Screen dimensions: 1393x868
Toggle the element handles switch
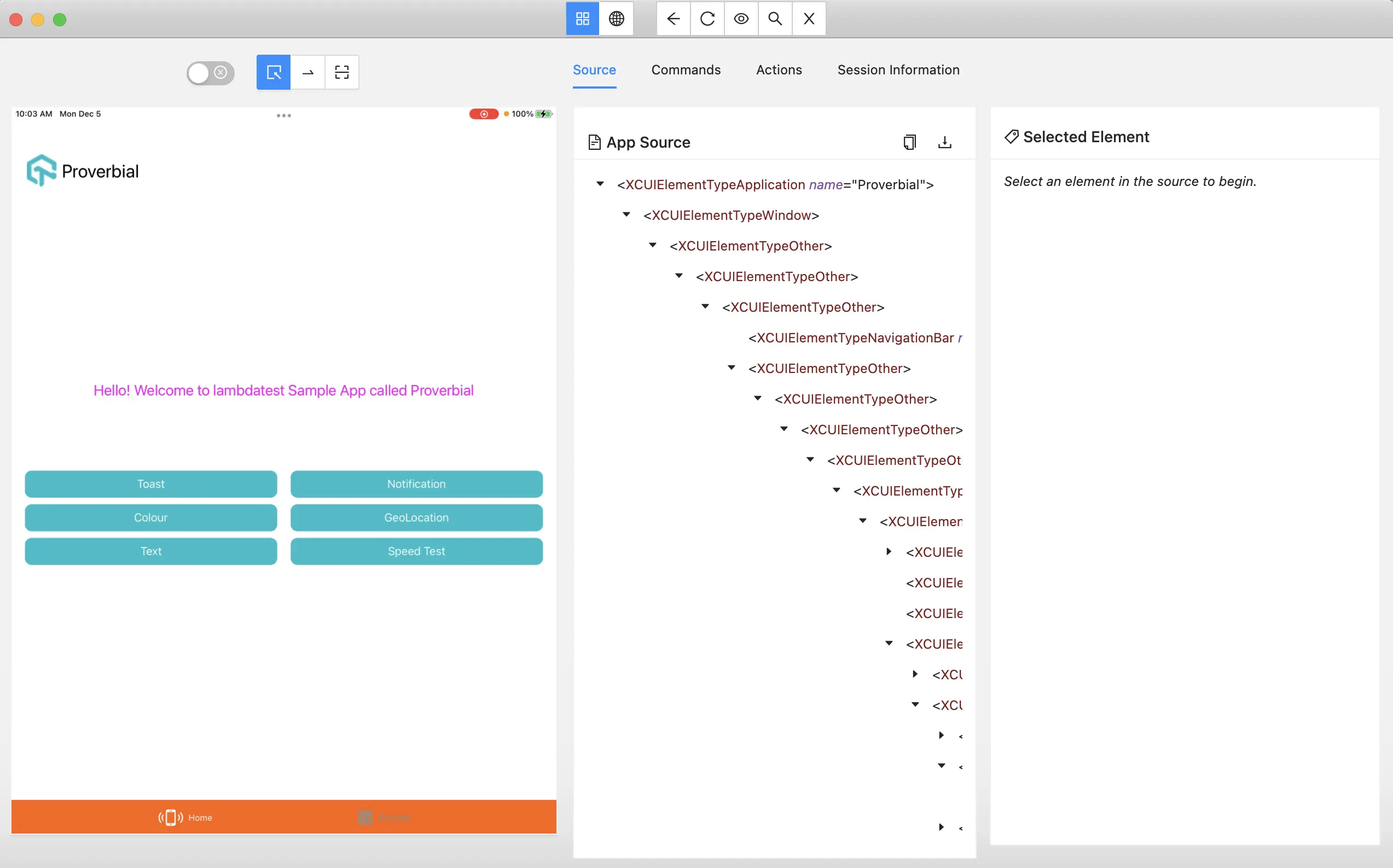coord(210,73)
